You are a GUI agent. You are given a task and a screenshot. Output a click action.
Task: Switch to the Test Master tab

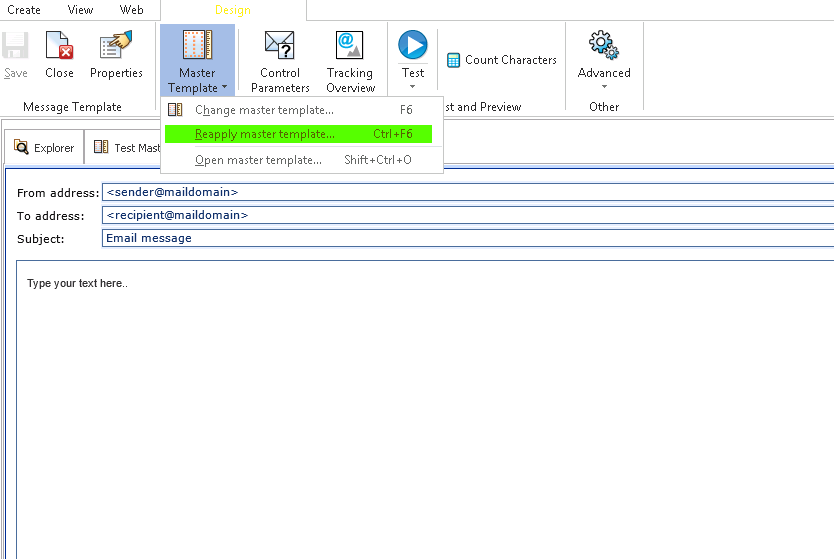pyautogui.click(x=125, y=147)
